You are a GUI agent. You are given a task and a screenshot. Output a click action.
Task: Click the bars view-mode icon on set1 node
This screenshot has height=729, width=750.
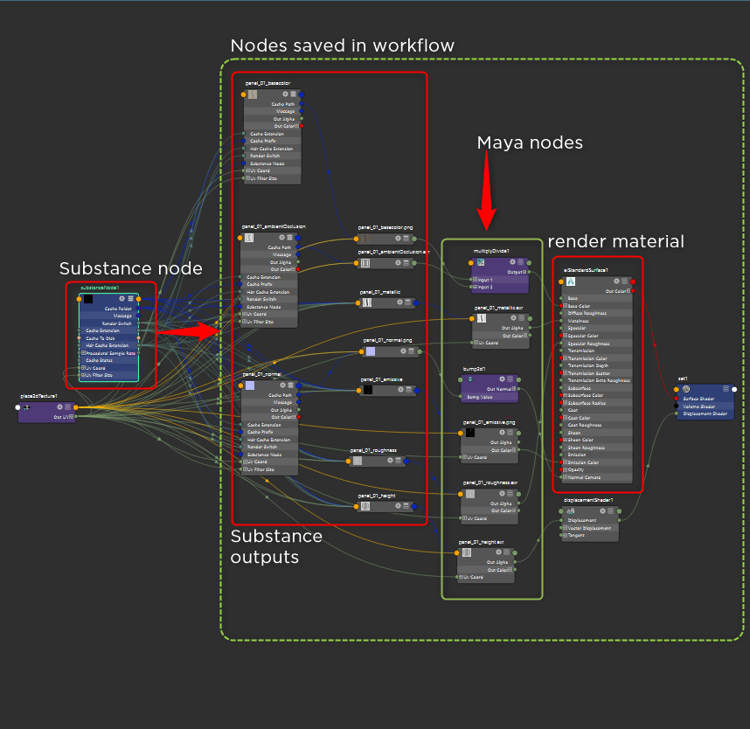pos(726,389)
